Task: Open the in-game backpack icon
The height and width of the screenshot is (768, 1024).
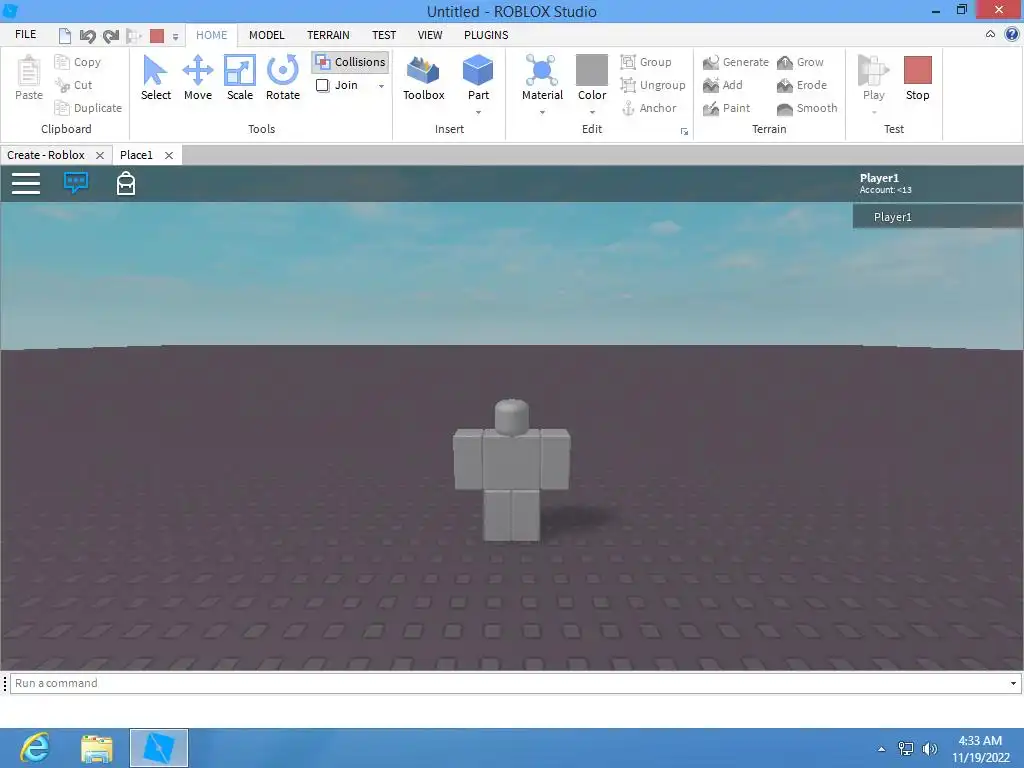Action: point(126,184)
